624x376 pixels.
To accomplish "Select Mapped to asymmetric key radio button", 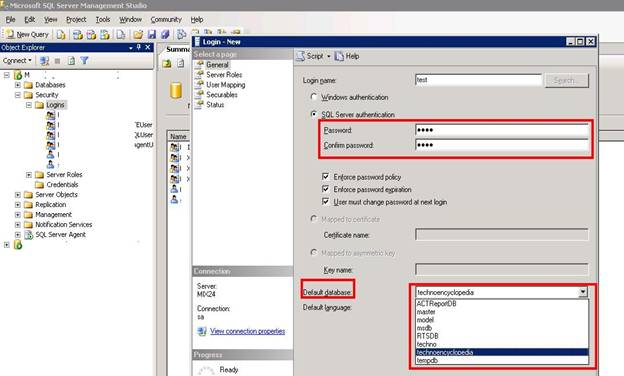I will 314,252.
